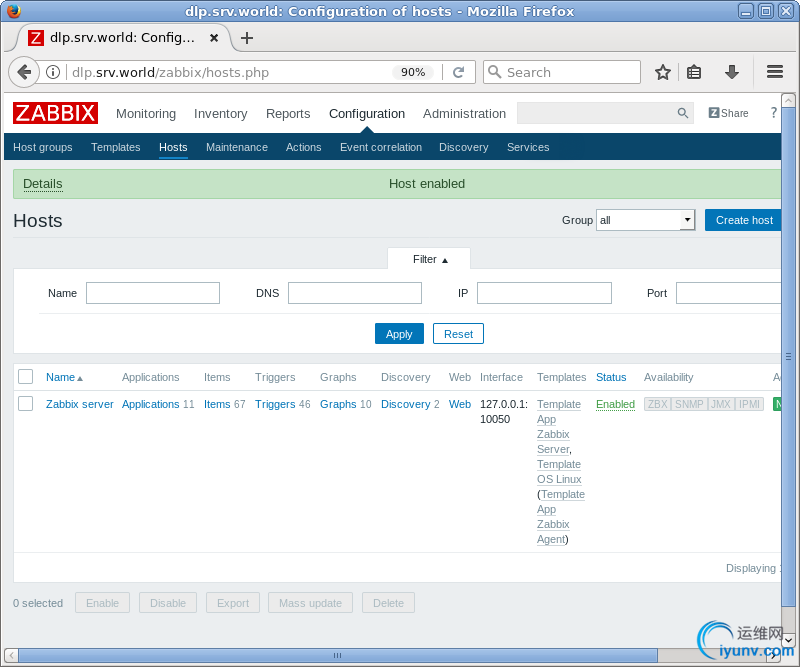Go to Event correlation submenu
The width and height of the screenshot is (800, 667).
click(x=381, y=147)
